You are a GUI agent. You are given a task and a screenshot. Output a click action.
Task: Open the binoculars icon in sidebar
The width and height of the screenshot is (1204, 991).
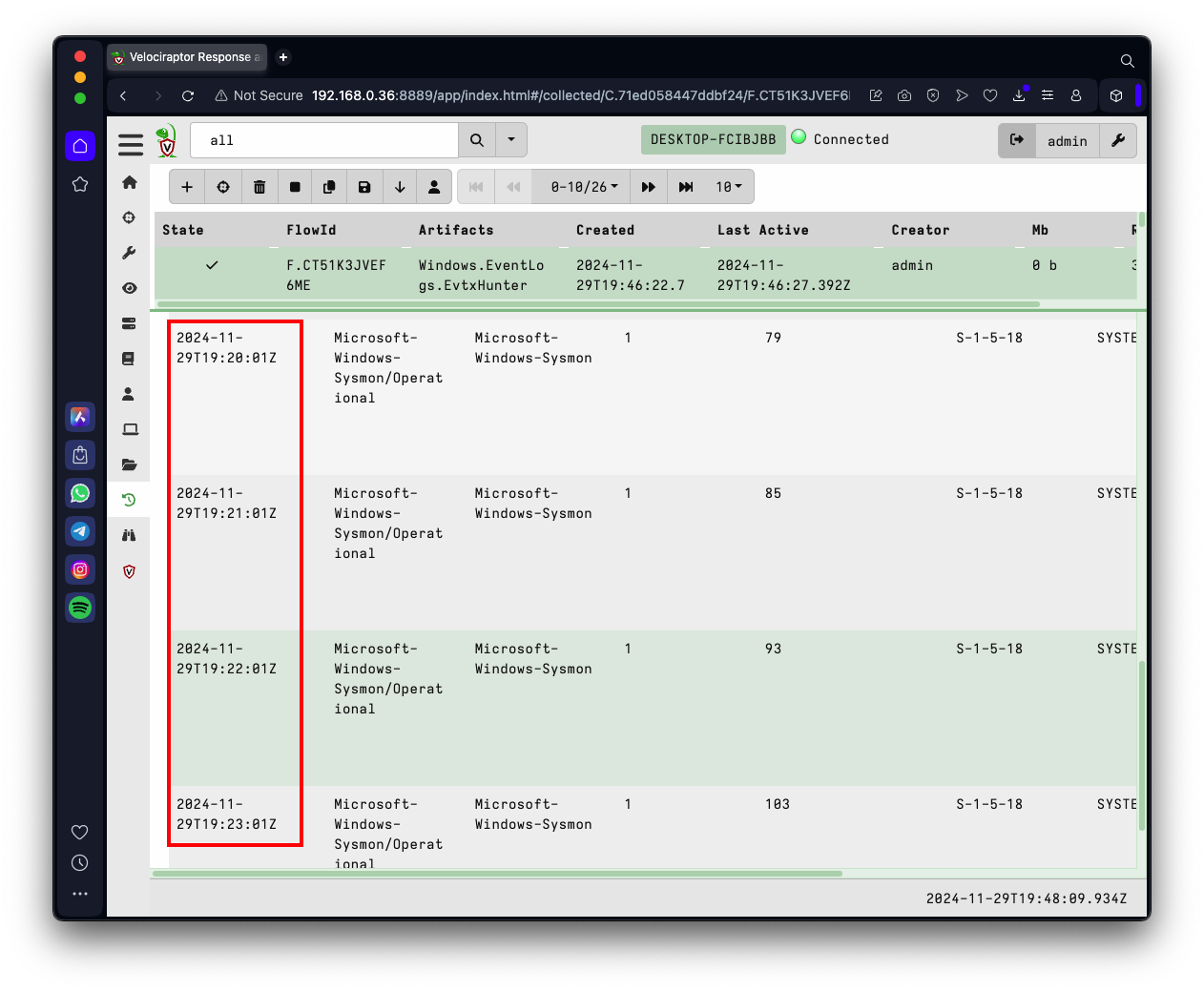point(129,535)
